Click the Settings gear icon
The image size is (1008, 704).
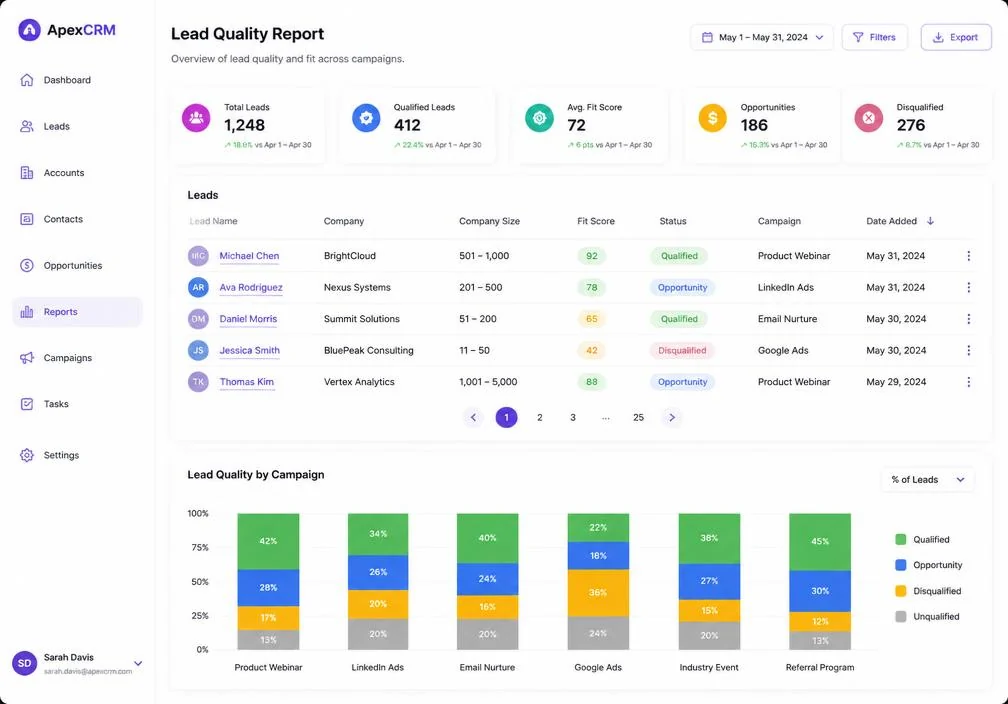[26, 455]
